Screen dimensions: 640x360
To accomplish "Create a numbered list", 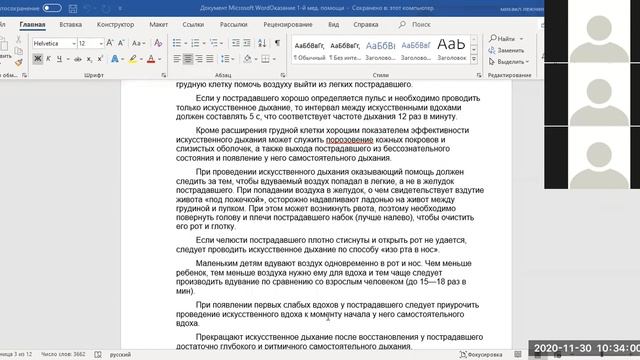I will (196, 43).
